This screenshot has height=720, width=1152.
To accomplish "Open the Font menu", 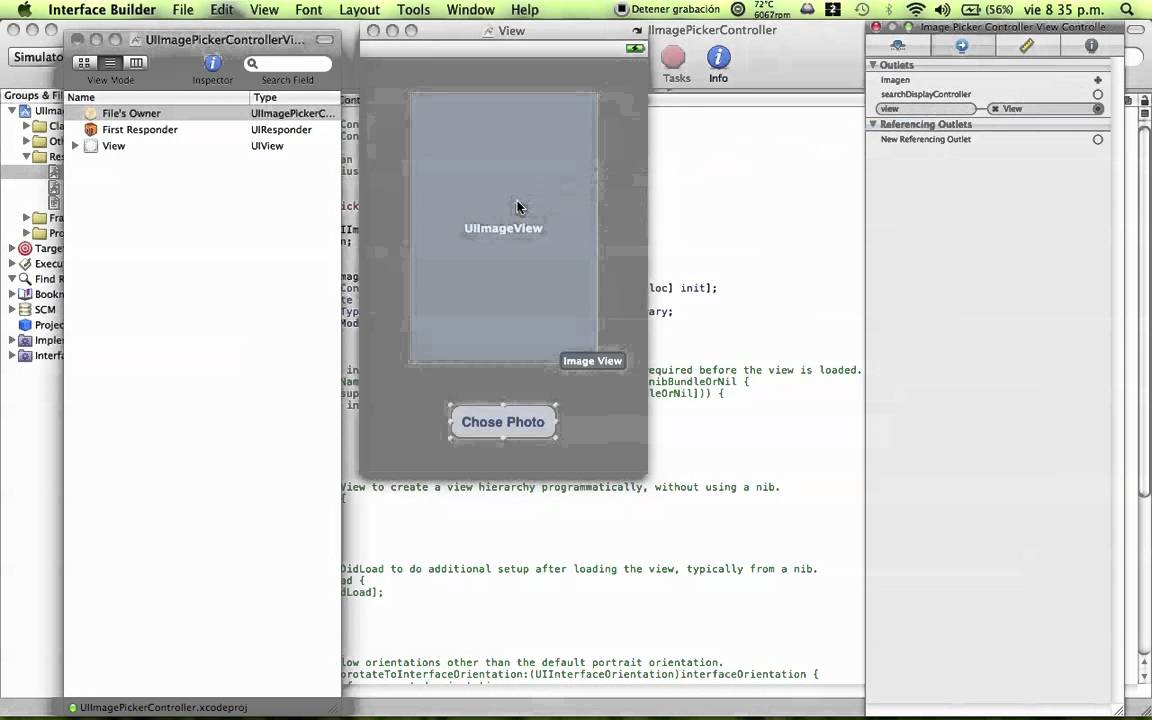I will pos(309,10).
